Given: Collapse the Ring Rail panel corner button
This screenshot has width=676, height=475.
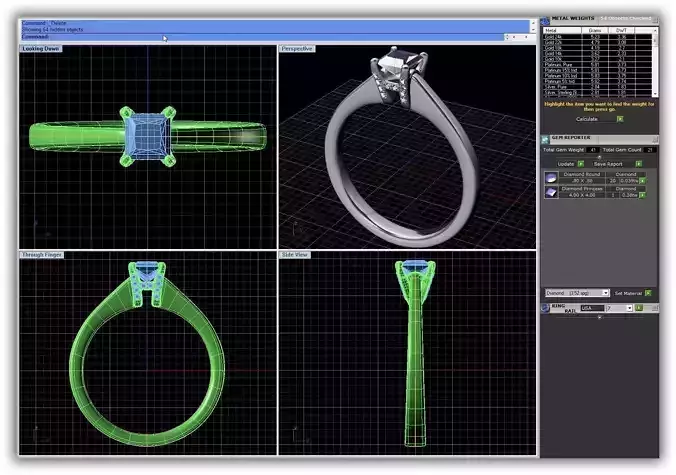Looking at the screenshot, I should (x=655, y=308).
